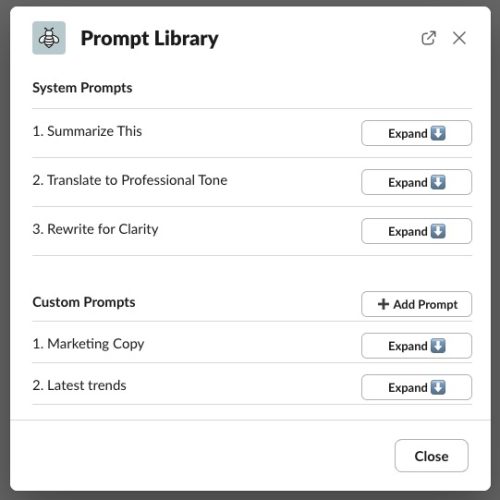Select the Rewrite for Clarity item
This screenshot has height=500, width=500.
pos(95,229)
